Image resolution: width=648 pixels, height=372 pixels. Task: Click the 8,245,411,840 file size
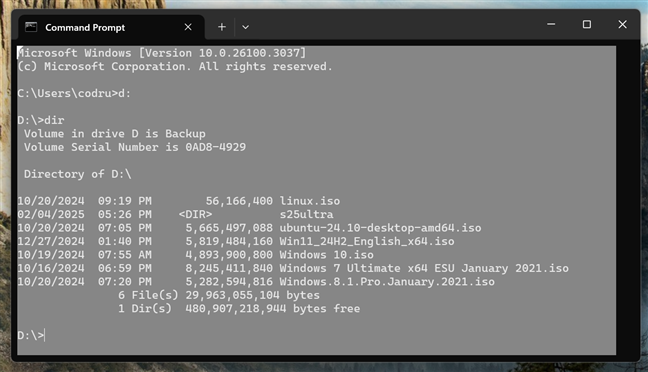pos(229,268)
